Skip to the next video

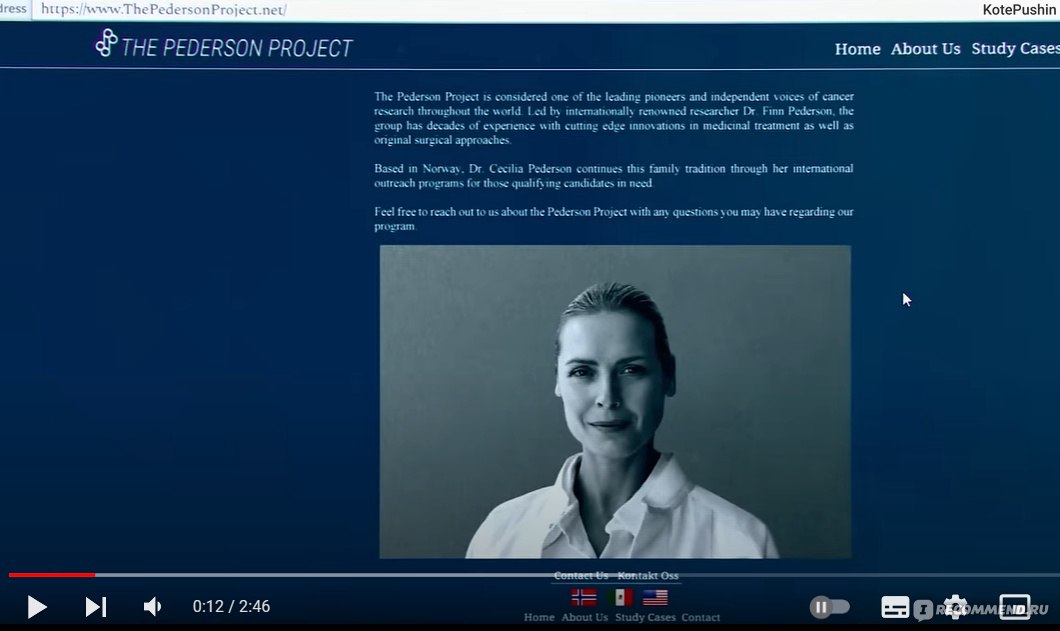(96, 607)
